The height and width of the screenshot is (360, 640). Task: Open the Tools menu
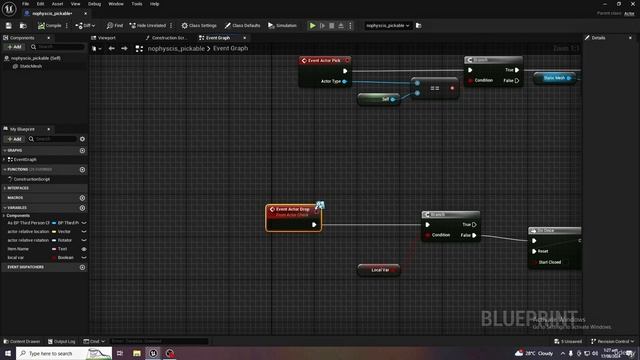coord(137,4)
